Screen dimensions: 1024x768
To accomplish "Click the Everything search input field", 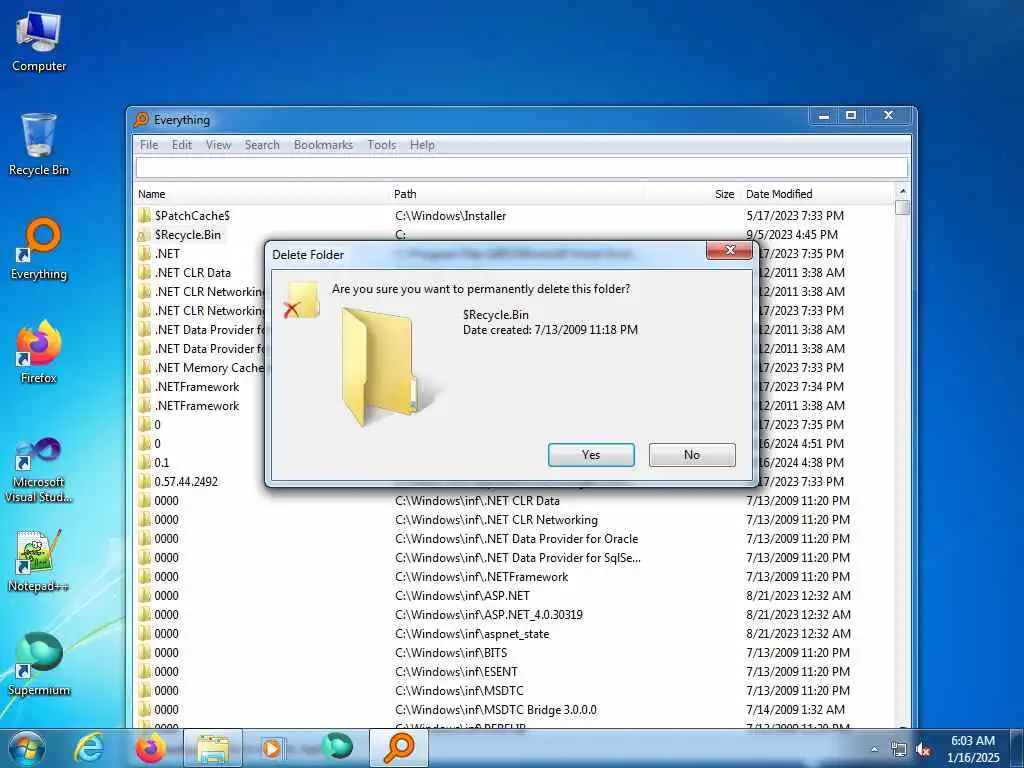I will (521, 168).
